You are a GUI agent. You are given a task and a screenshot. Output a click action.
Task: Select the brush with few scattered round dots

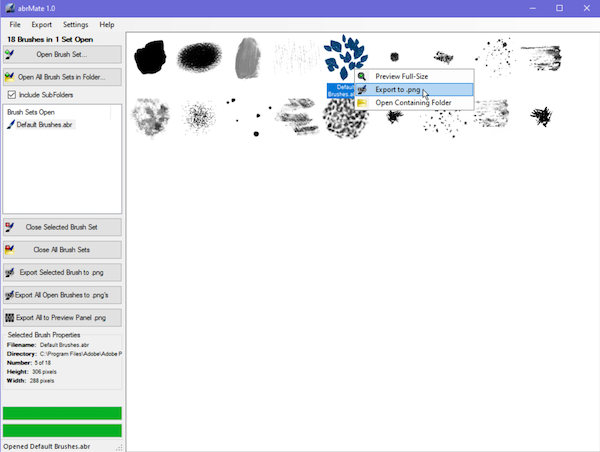pyautogui.click(x=249, y=116)
